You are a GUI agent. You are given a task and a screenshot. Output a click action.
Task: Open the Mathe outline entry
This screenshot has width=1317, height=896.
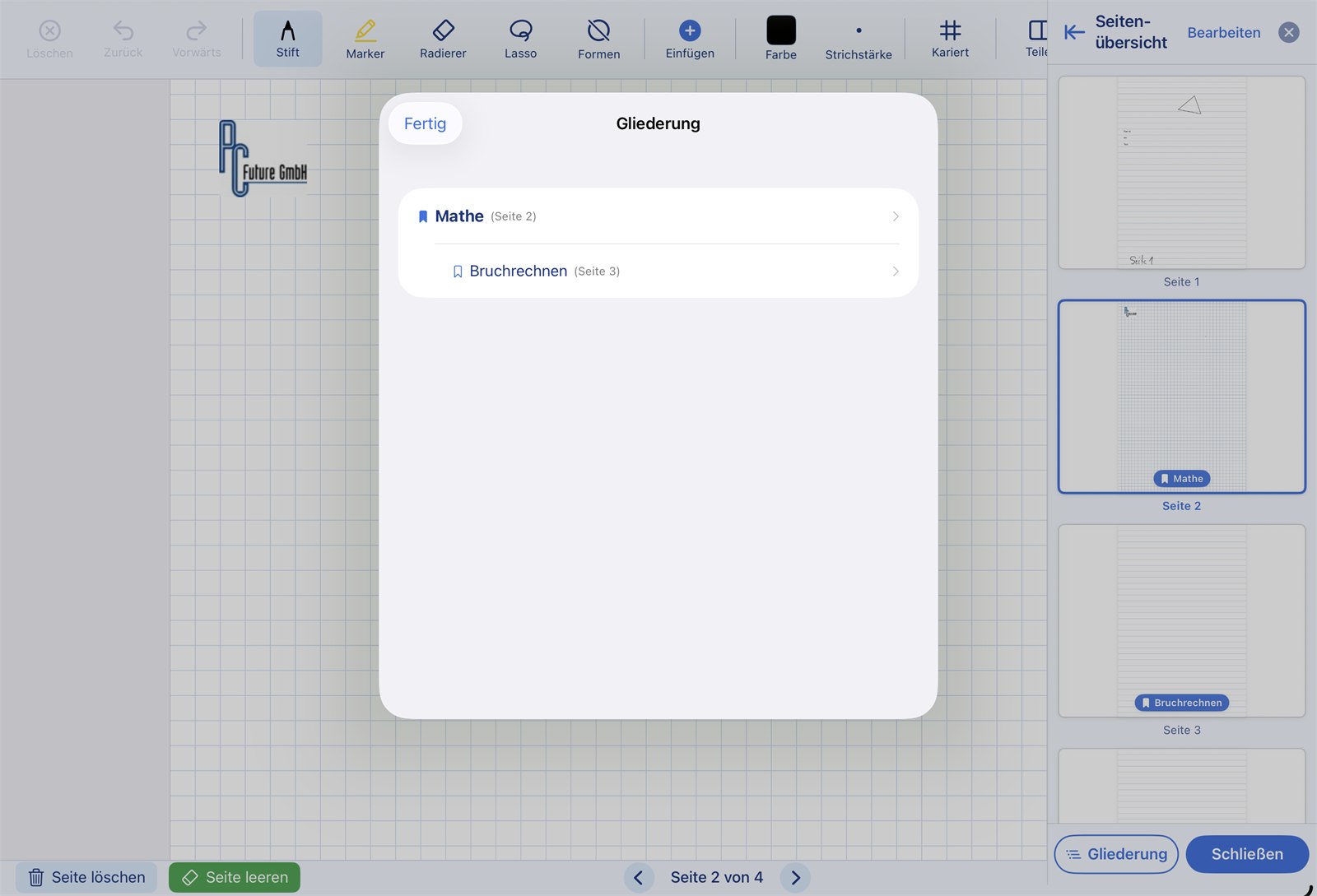click(x=658, y=216)
